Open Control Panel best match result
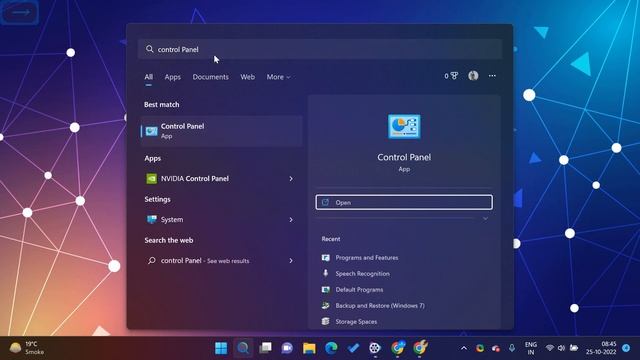 (x=222, y=131)
